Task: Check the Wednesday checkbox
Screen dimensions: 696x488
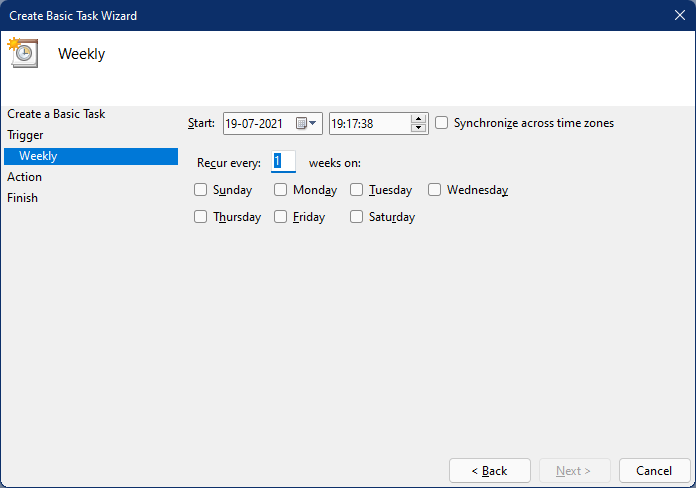Action: [434, 190]
